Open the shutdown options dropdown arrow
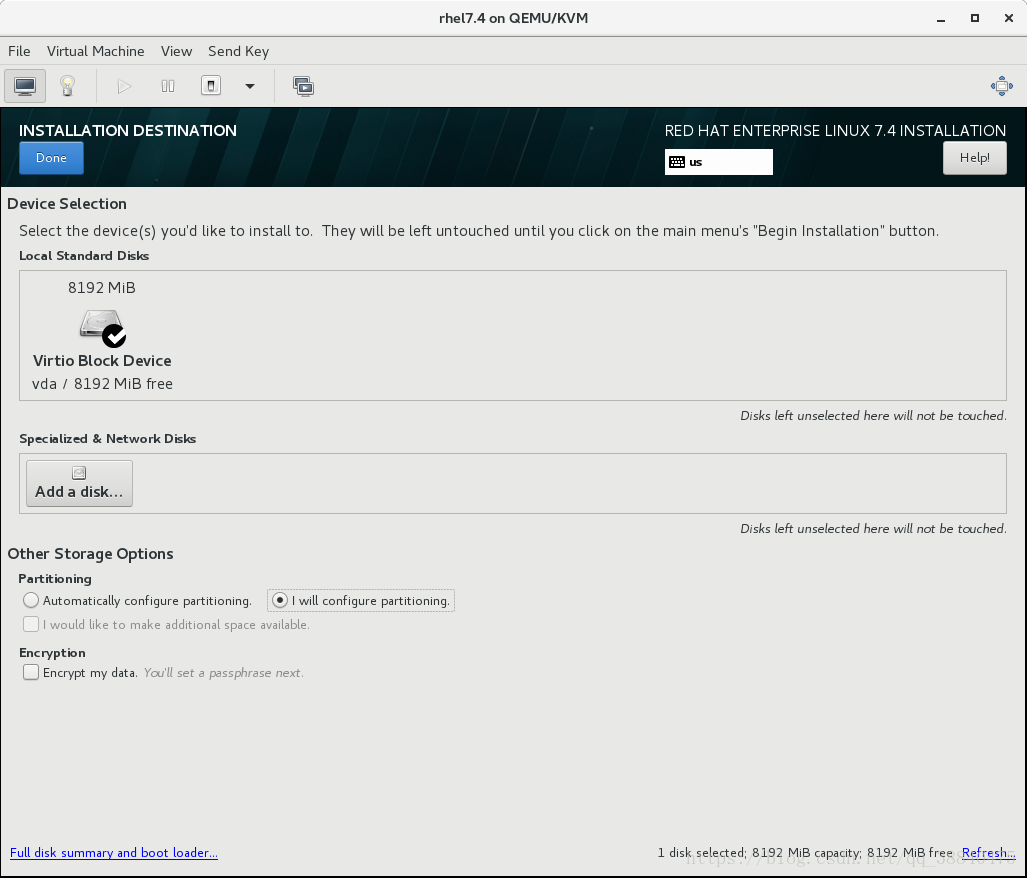 [250, 86]
